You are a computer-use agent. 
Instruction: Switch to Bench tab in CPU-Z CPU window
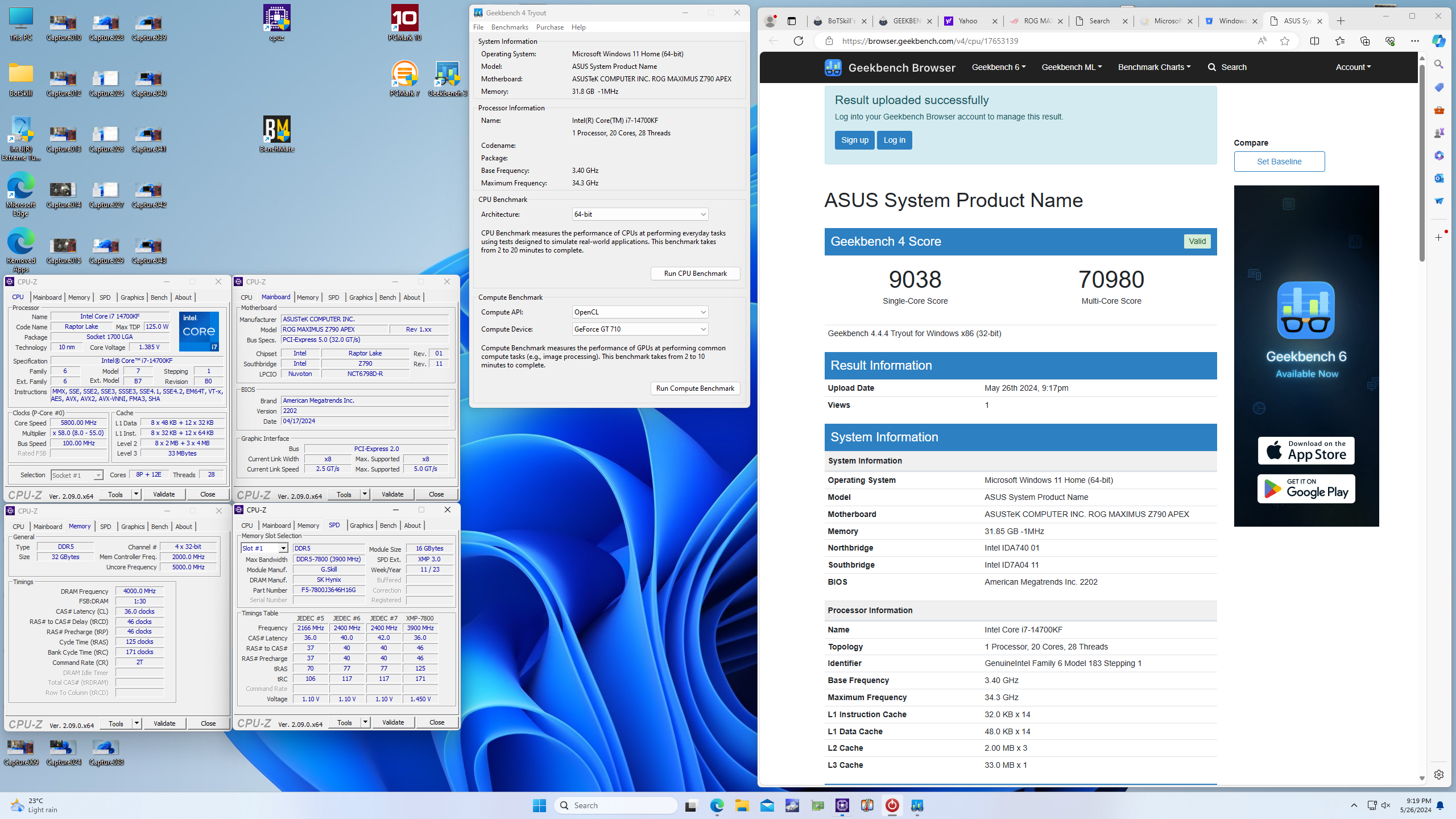[159, 297]
